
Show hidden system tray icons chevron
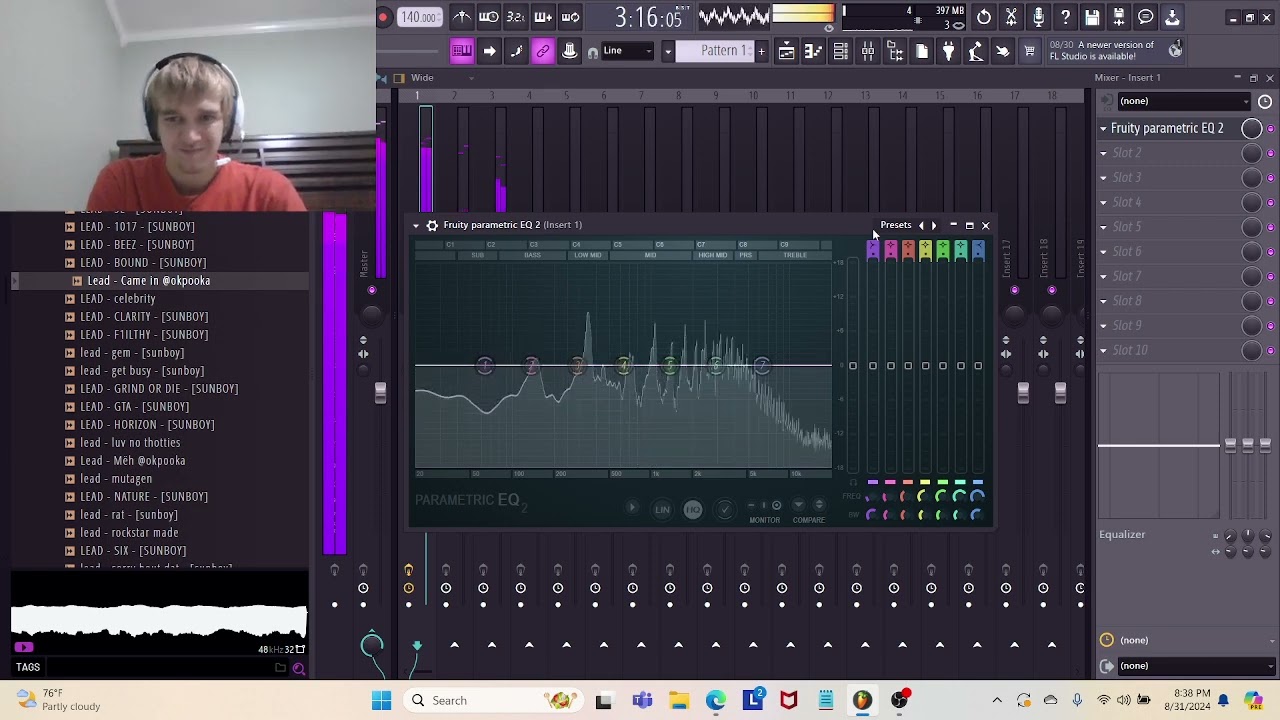pos(997,701)
